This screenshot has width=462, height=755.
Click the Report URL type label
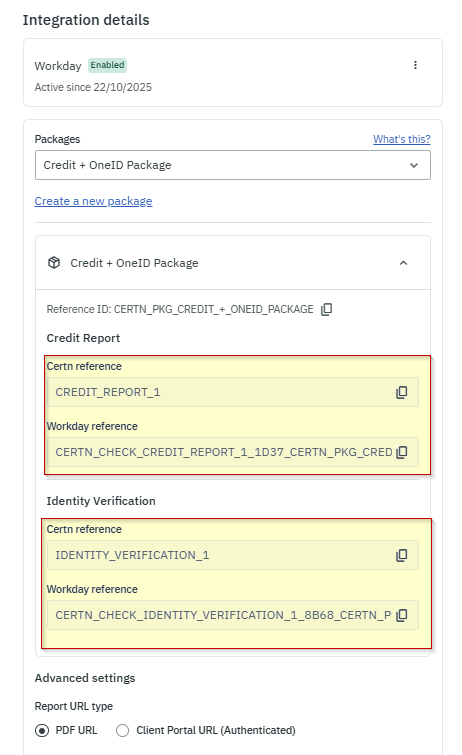tap(74, 706)
